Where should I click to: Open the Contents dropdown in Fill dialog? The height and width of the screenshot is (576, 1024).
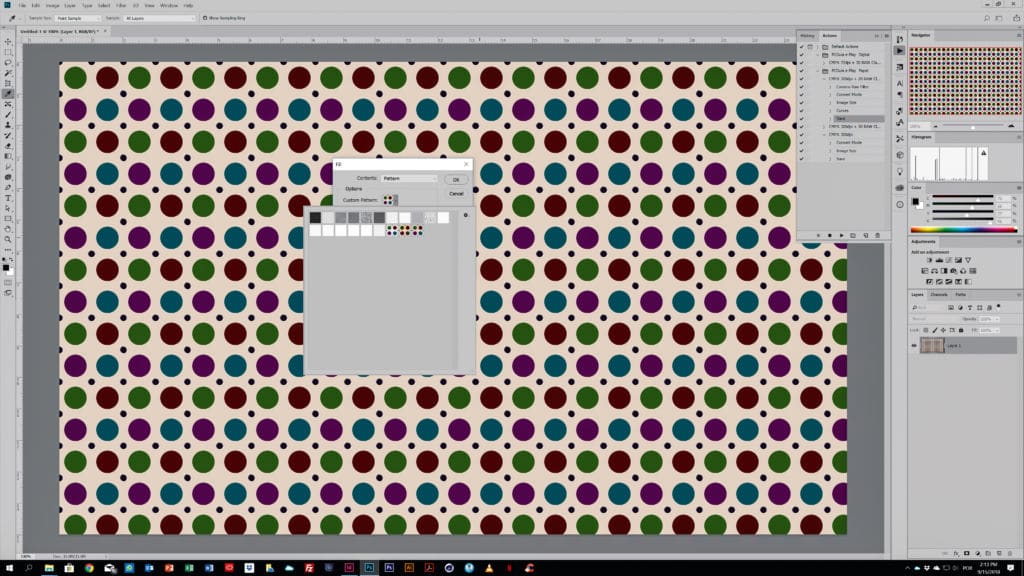click(410, 178)
